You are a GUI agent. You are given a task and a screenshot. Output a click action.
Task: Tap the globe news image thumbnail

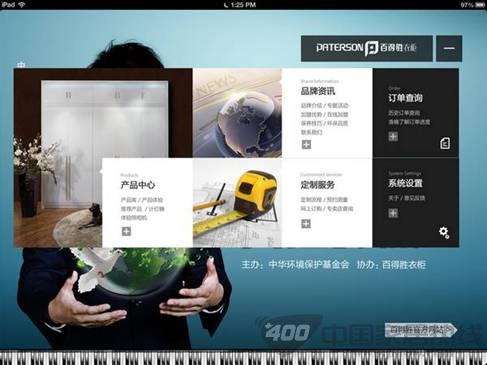[x=237, y=113]
